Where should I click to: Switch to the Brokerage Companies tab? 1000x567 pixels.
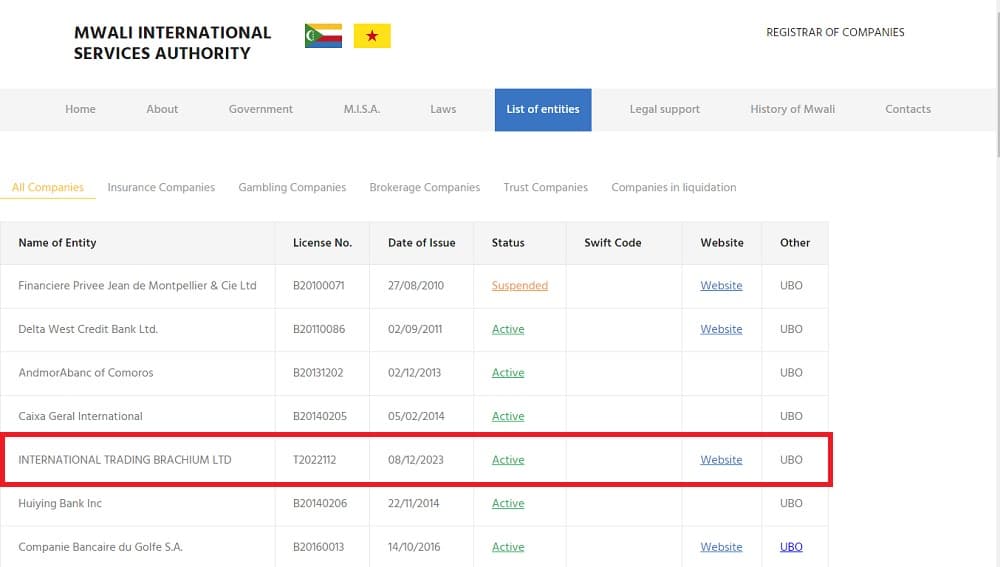(x=425, y=187)
